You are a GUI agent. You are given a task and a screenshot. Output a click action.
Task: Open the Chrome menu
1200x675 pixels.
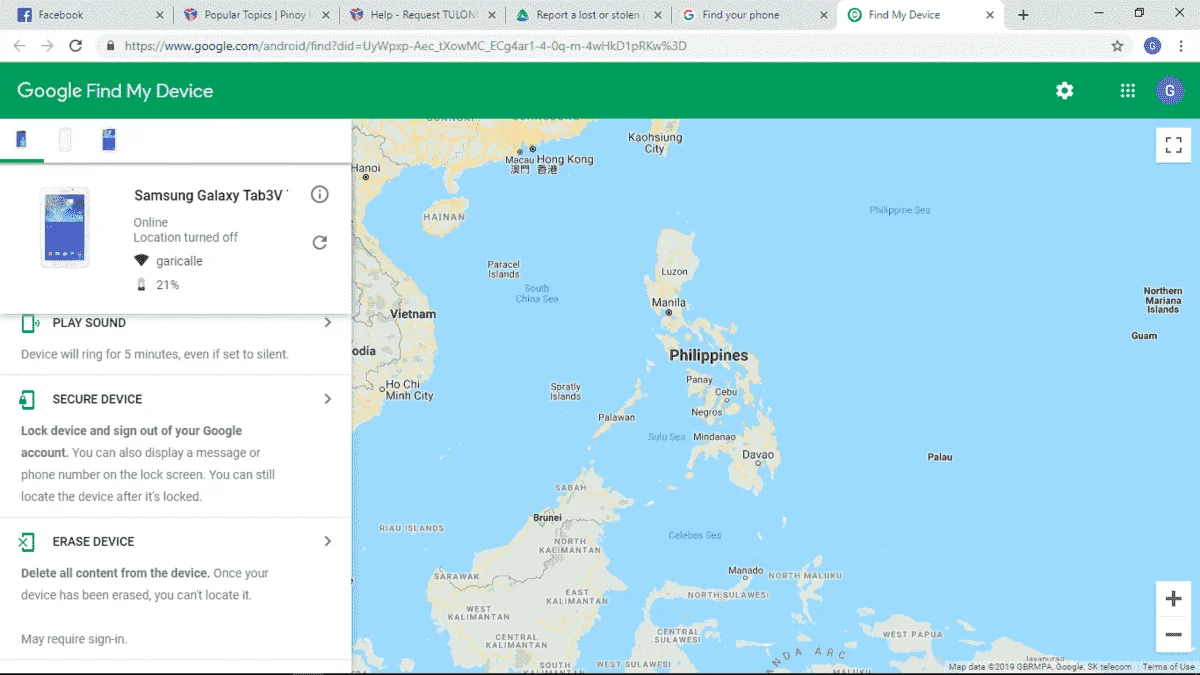coord(1181,46)
